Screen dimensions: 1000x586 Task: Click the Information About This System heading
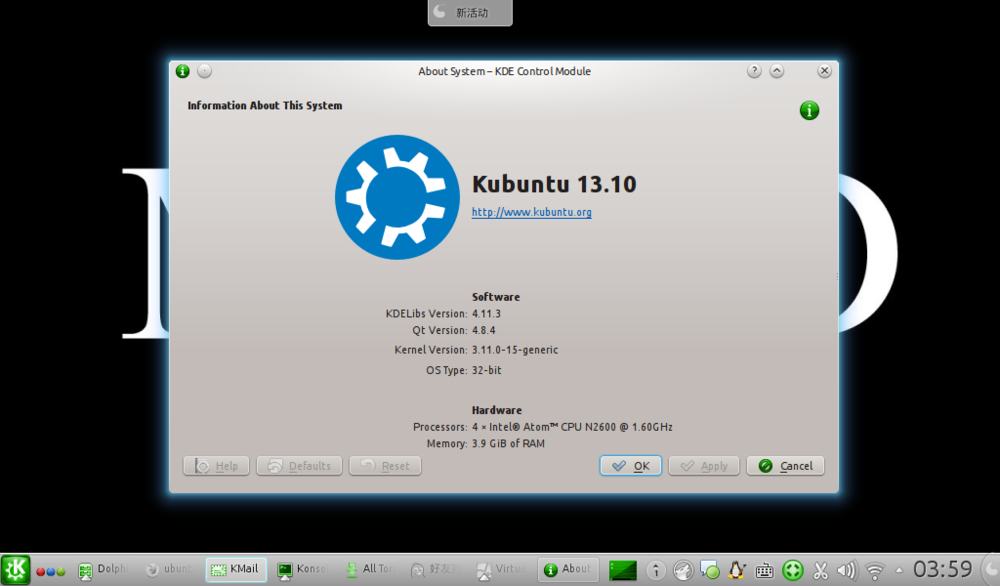point(265,106)
